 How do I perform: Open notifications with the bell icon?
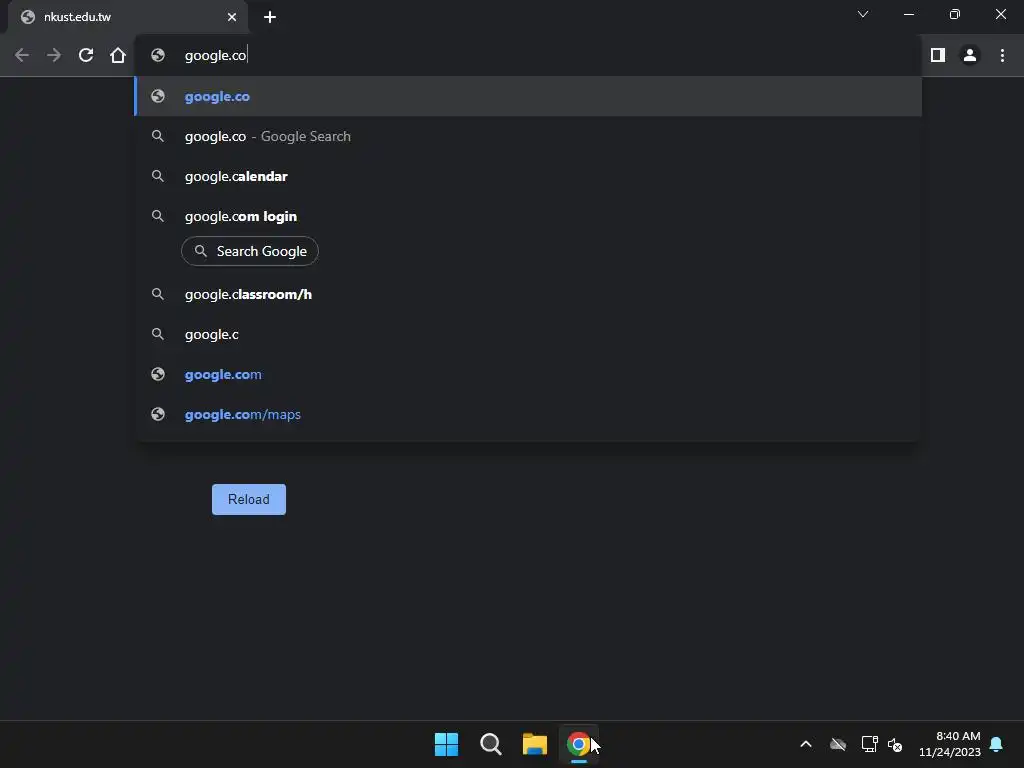(x=997, y=744)
